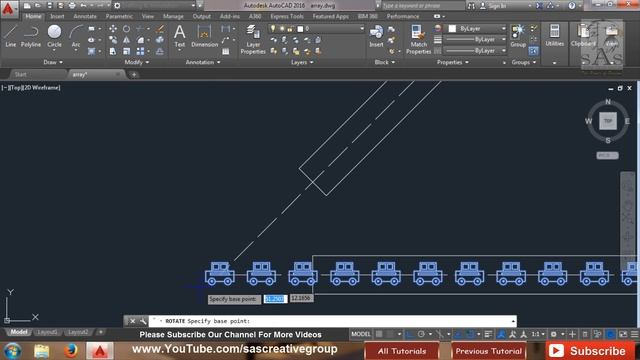Toggle the MODEL space button
This screenshot has width=640, height=360.
coord(361,334)
